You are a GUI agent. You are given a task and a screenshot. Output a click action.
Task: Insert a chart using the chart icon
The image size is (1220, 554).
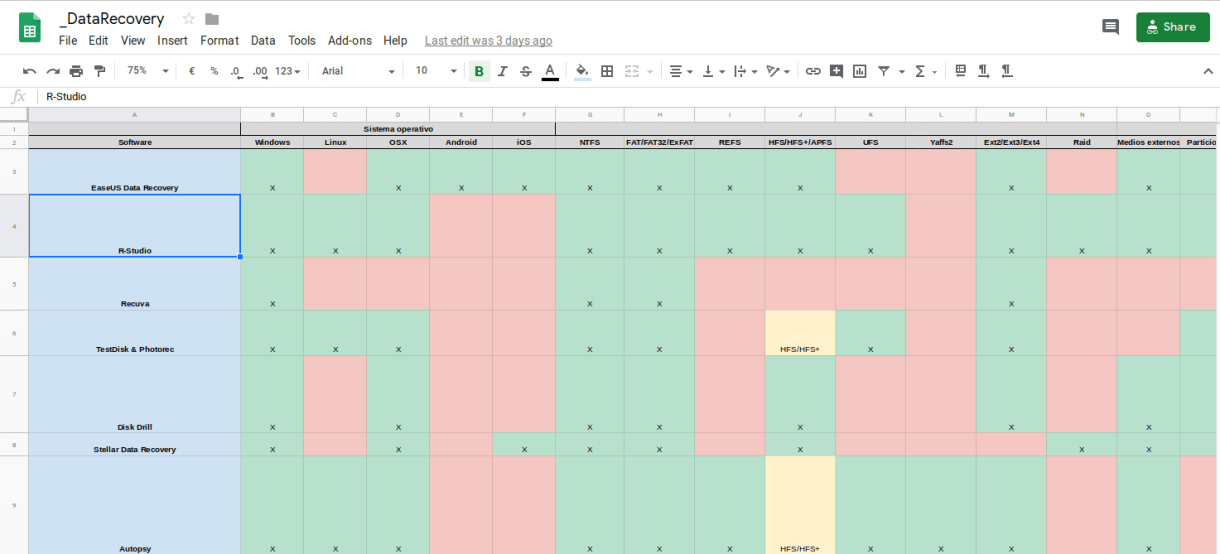pos(859,71)
